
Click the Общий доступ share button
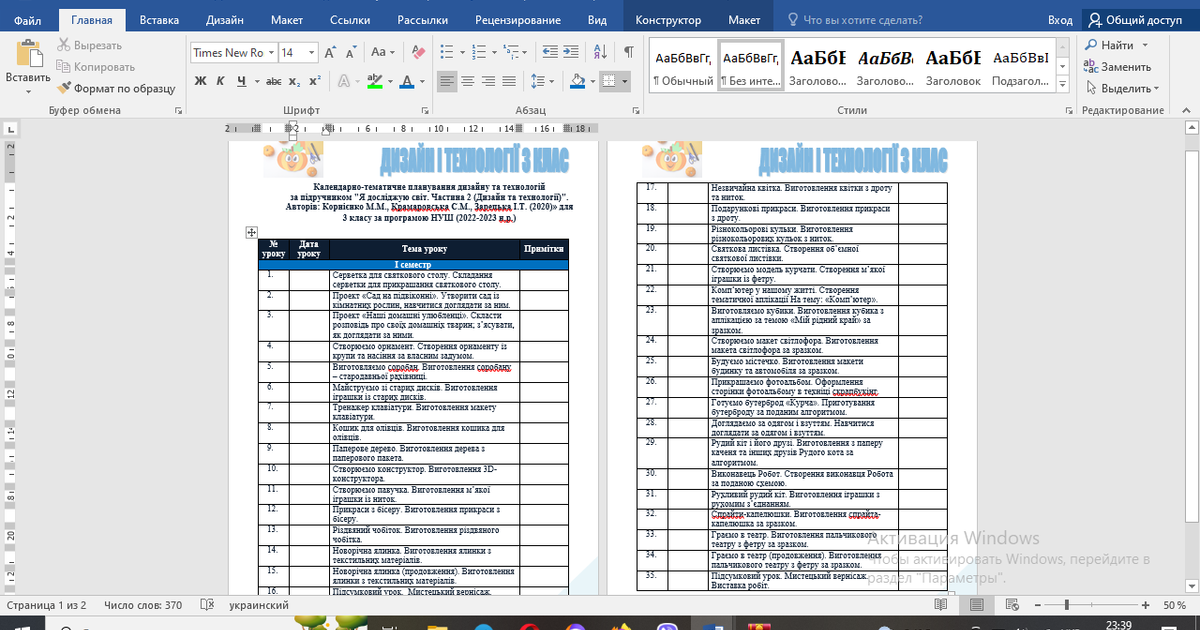point(1135,20)
